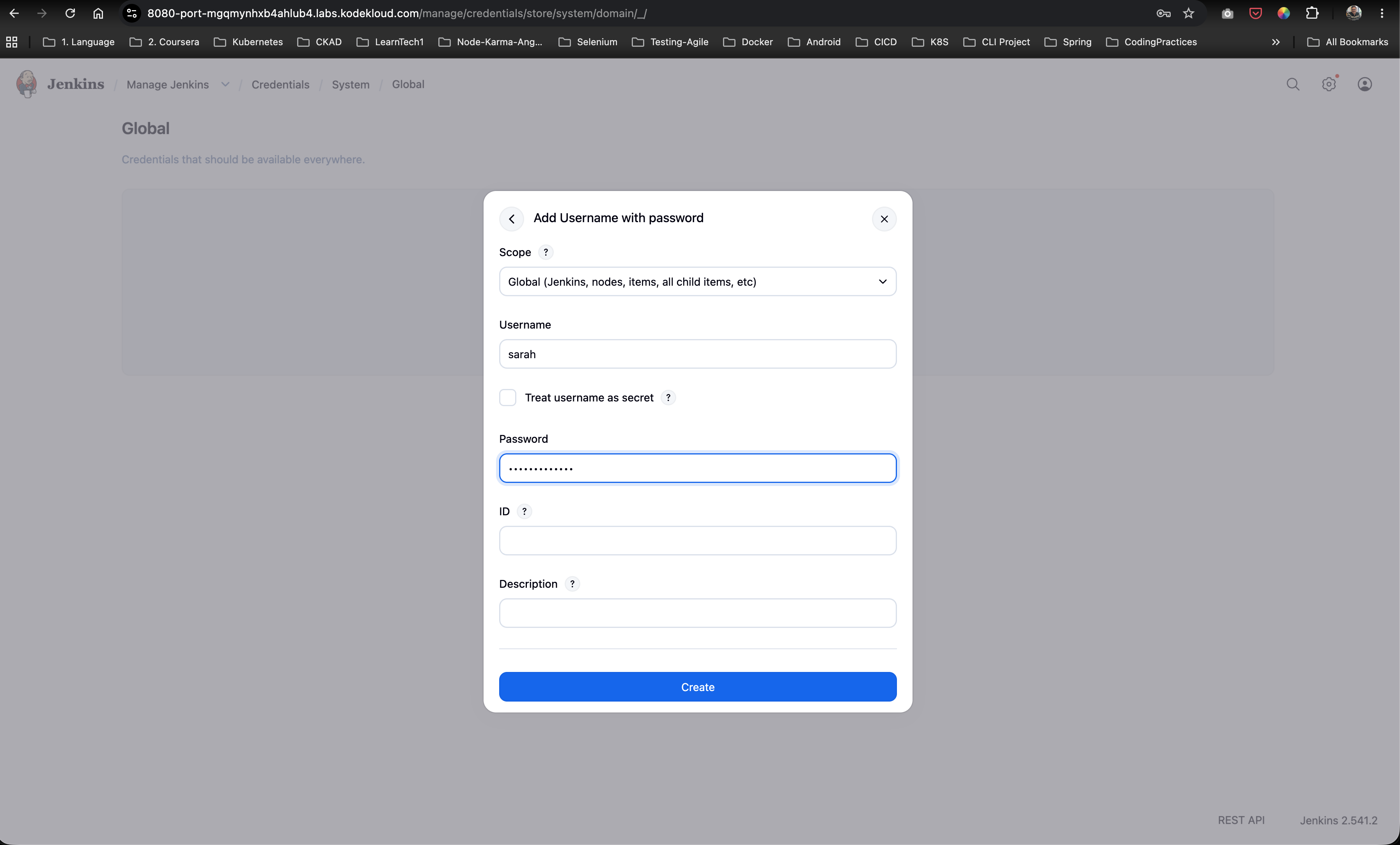Open the 2. Coursera bookmark folder
Image resolution: width=1400 pixels, height=845 pixels.
tap(164, 42)
